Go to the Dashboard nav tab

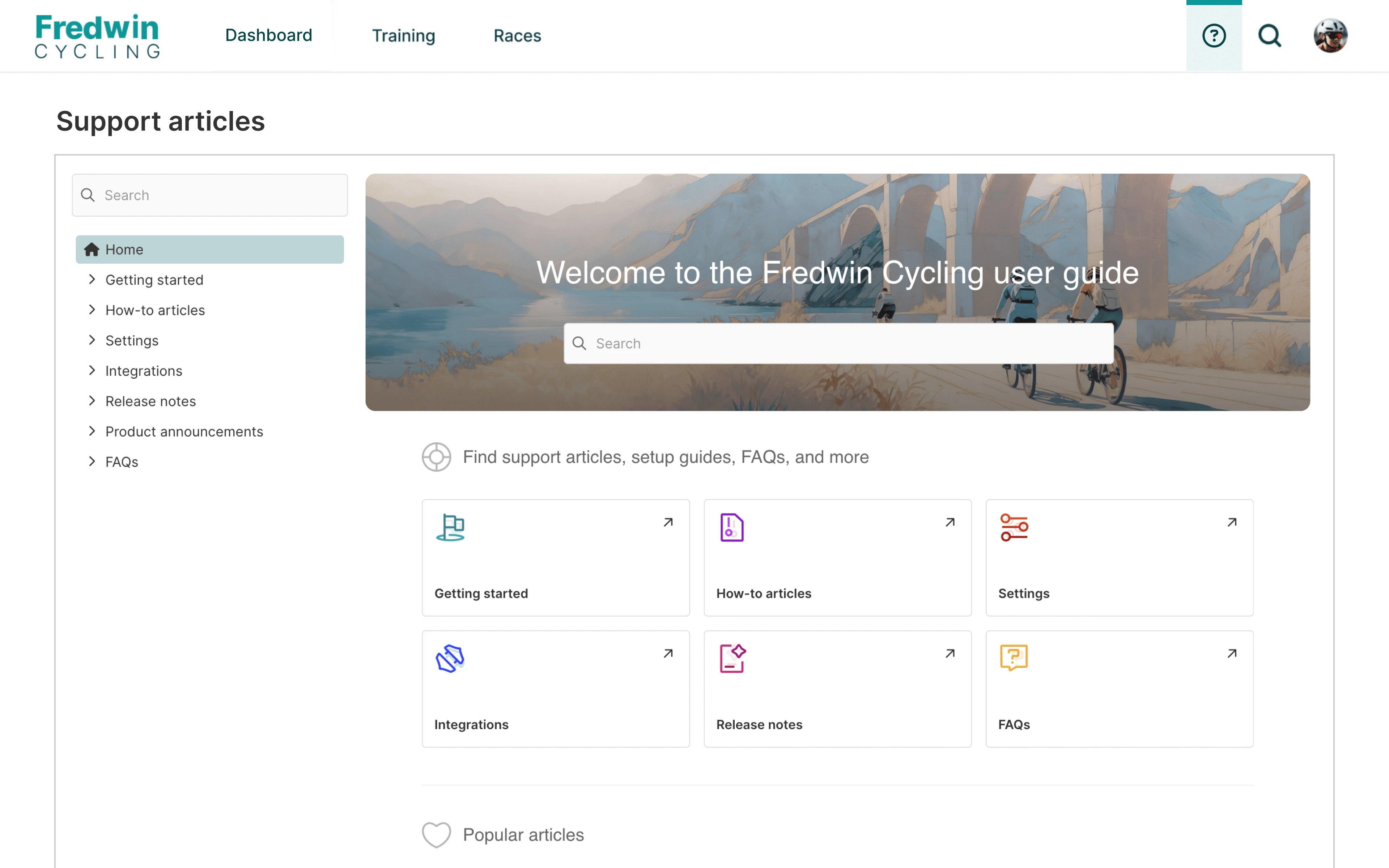coord(269,35)
